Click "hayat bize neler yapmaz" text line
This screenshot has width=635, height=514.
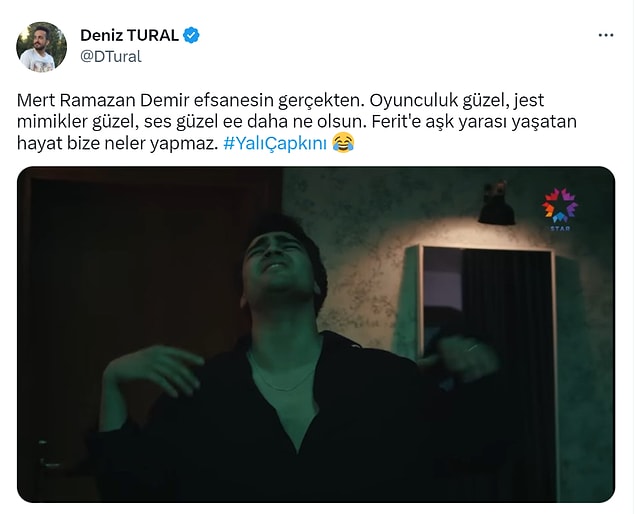tap(114, 143)
